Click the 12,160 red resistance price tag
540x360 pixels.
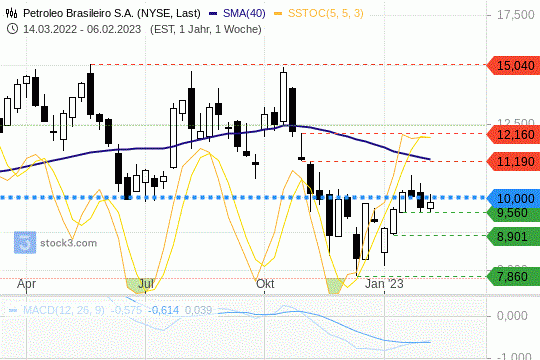point(513,134)
